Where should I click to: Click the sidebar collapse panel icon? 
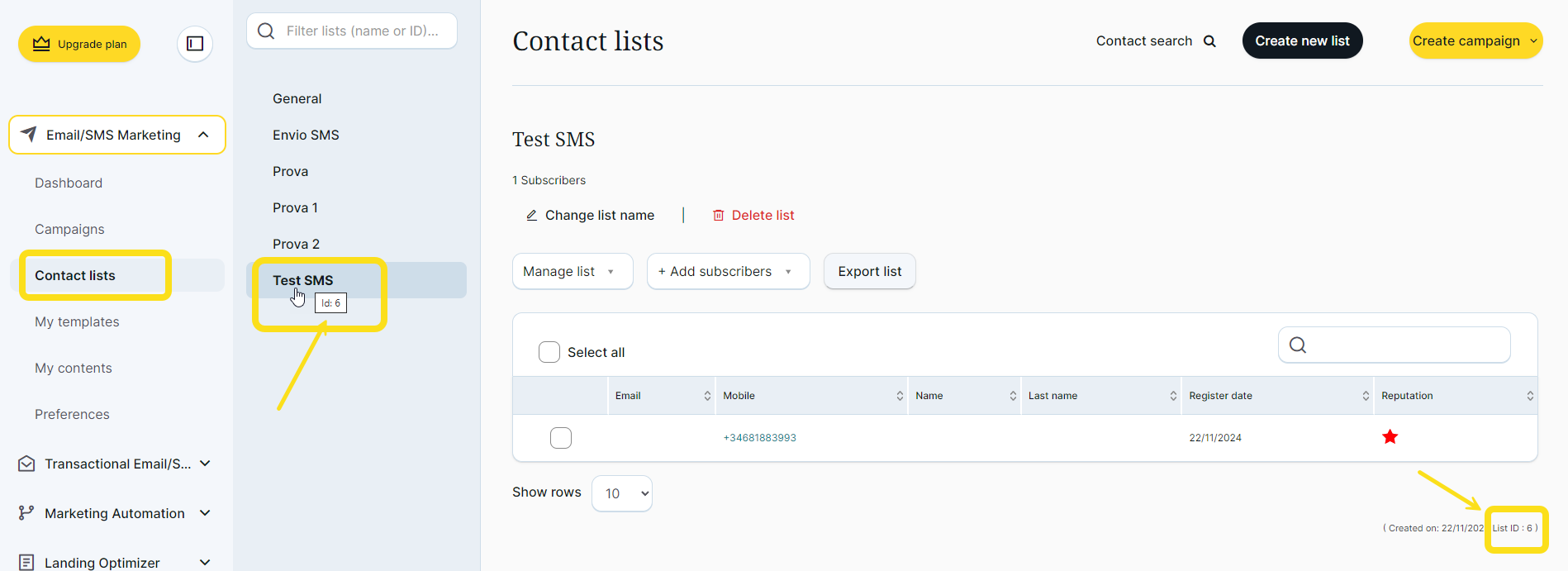coord(195,44)
